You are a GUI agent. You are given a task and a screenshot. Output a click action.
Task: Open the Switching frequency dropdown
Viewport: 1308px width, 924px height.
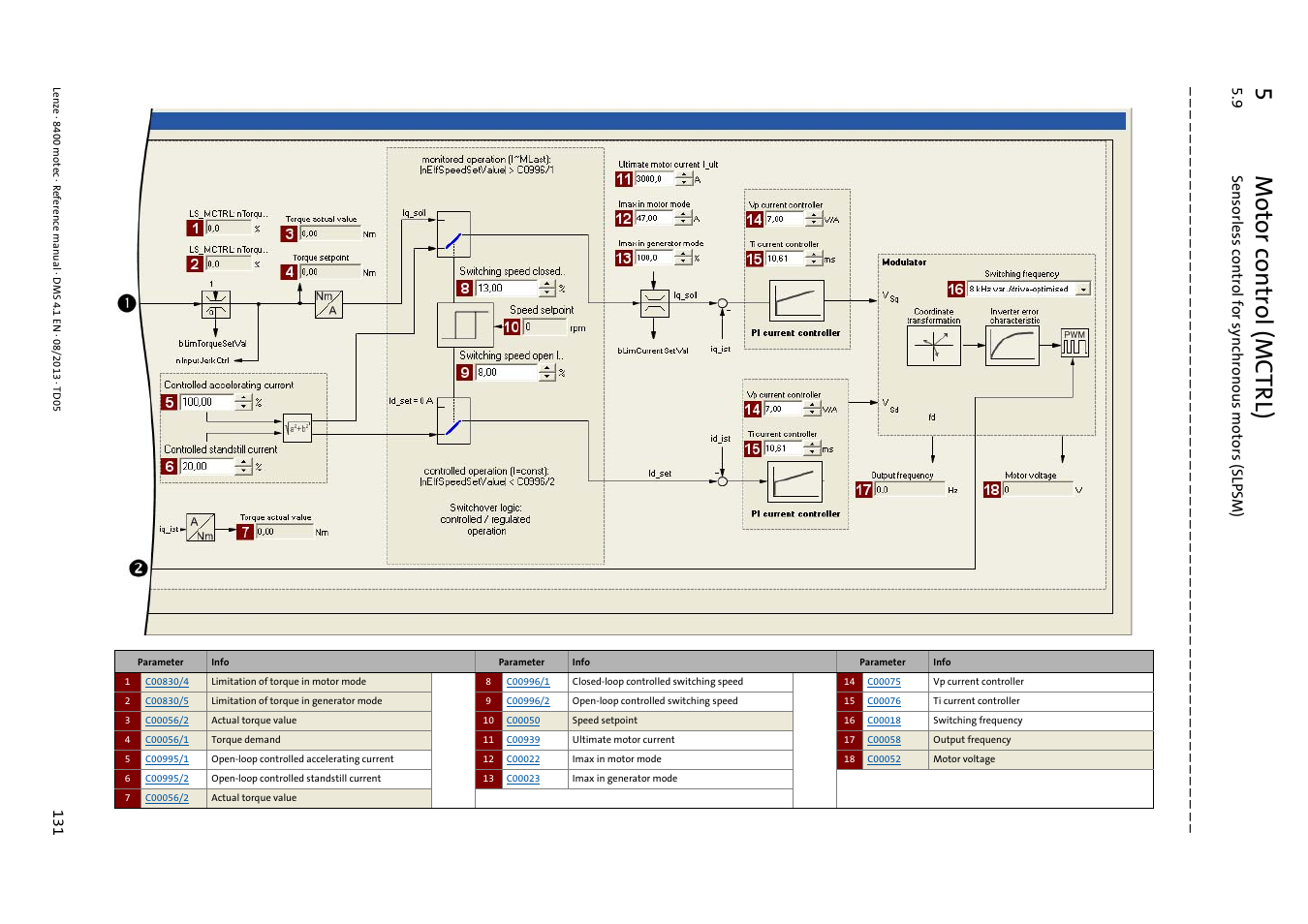(x=1084, y=289)
